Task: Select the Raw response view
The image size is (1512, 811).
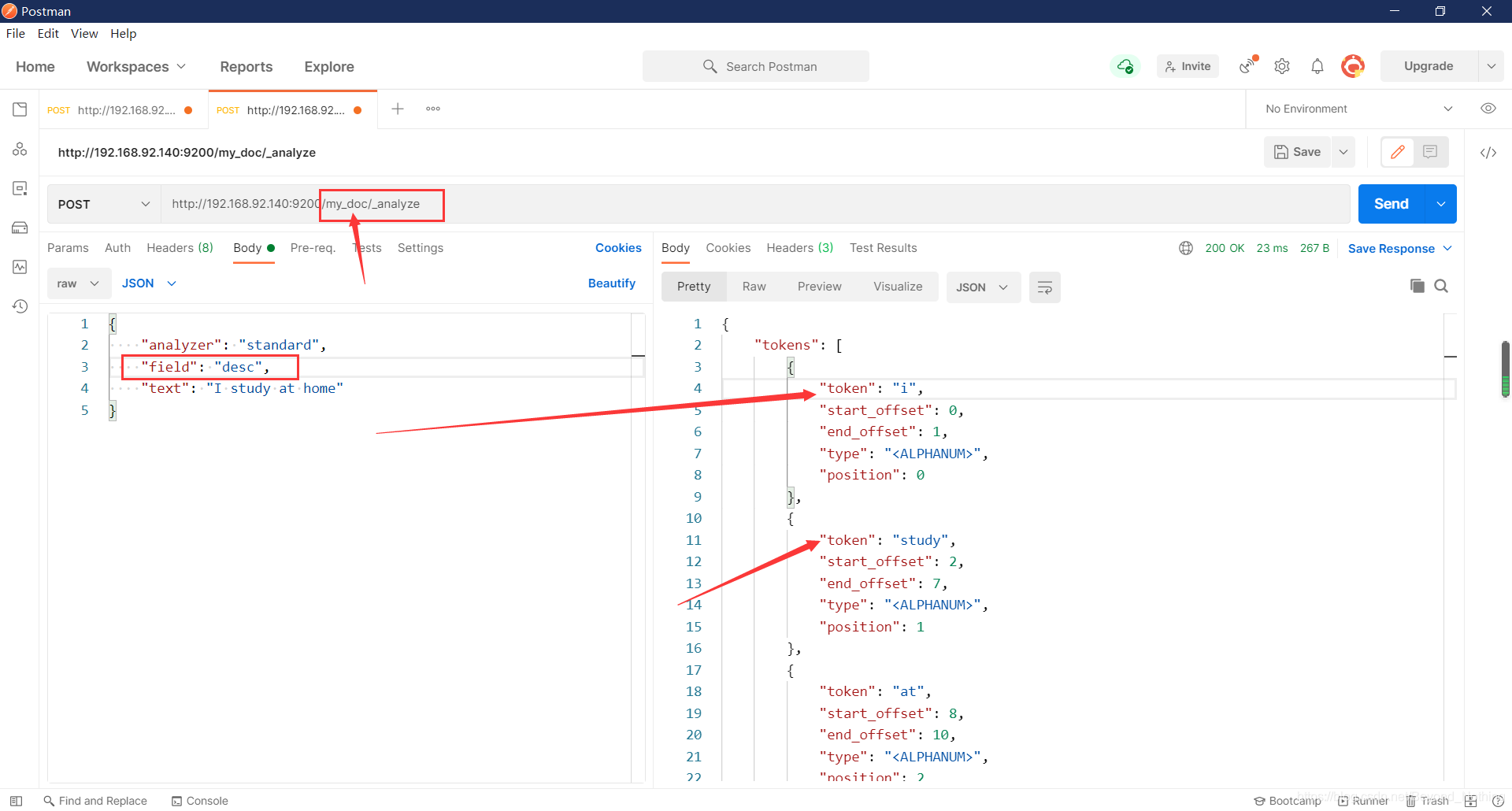Action: (754, 287)
